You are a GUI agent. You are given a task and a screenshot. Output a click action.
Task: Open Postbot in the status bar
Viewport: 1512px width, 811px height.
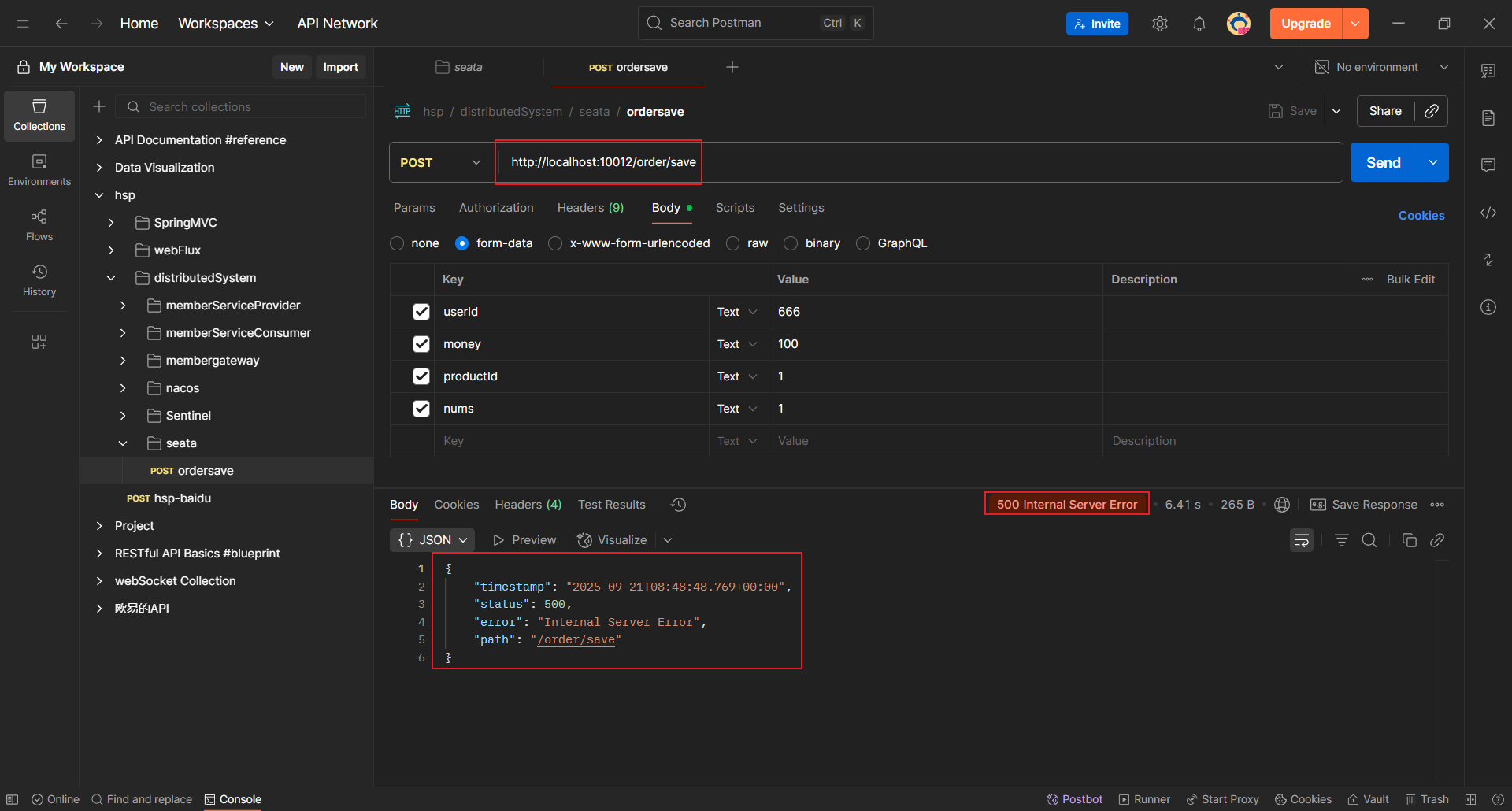[1074, 799]
